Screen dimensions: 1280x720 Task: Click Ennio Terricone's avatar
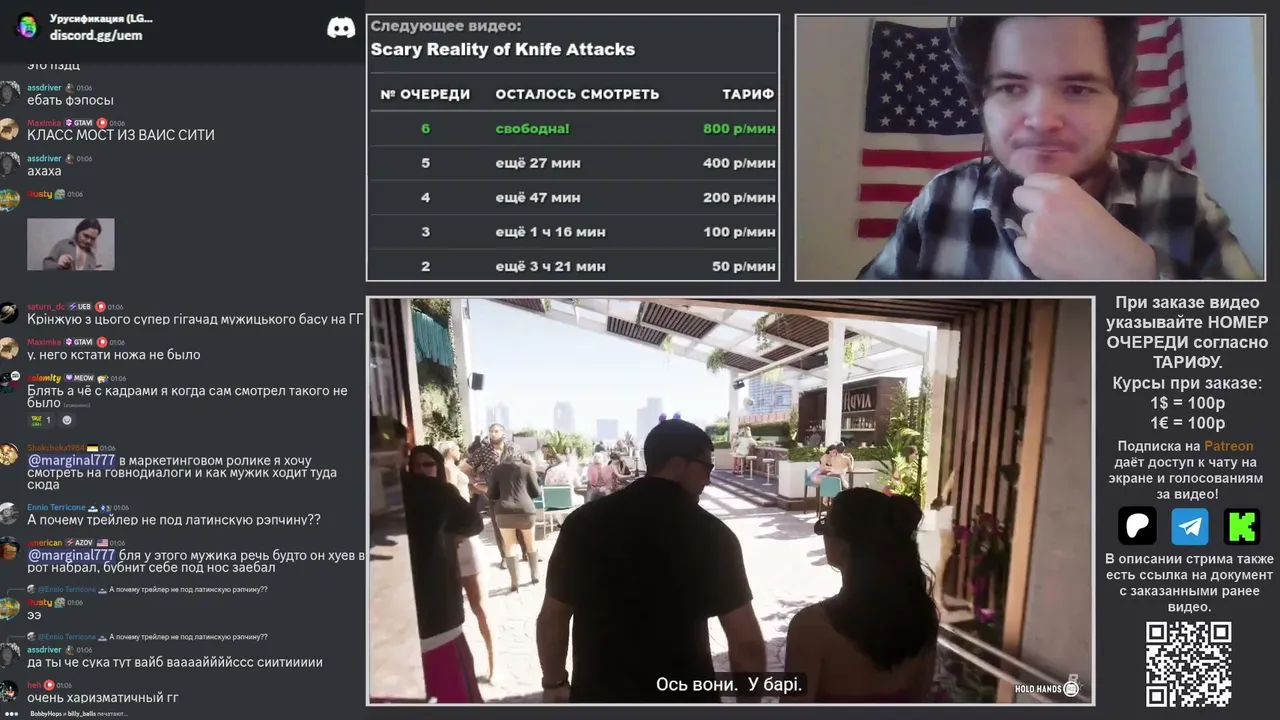click(9, 514)
